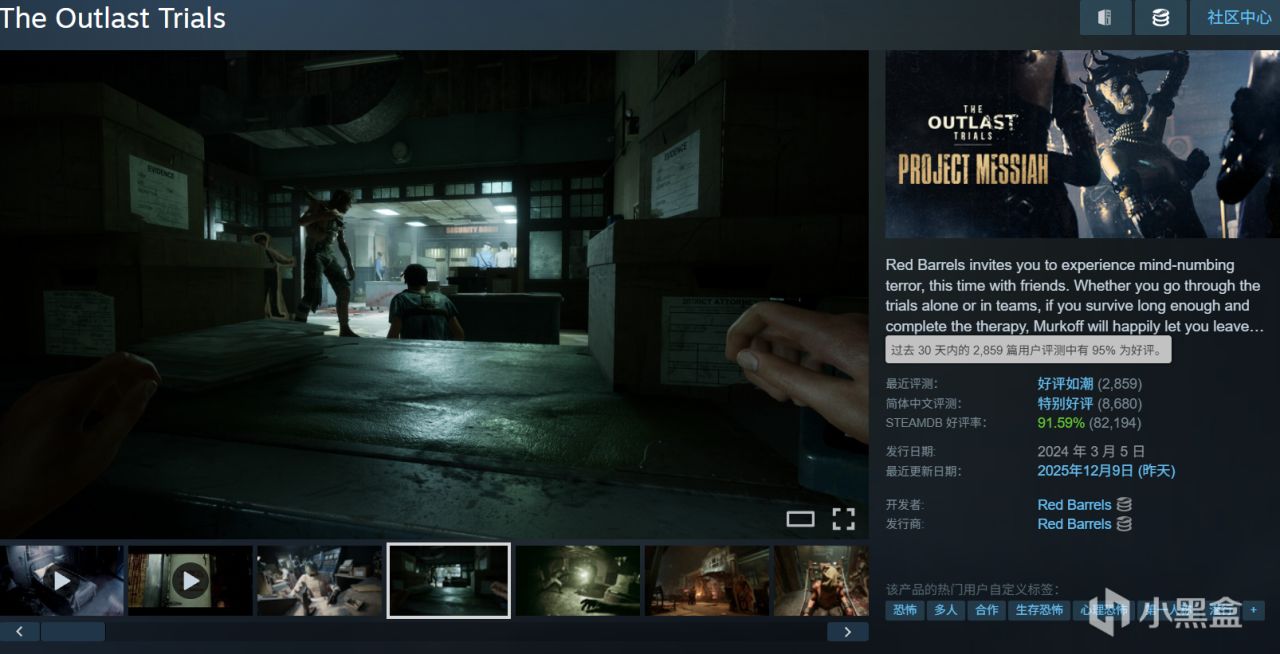Click the 发行日期 2024年3月5日 value
Image resolution: width=1280 pixels, height=654 pixels.
click(1091, 451)
